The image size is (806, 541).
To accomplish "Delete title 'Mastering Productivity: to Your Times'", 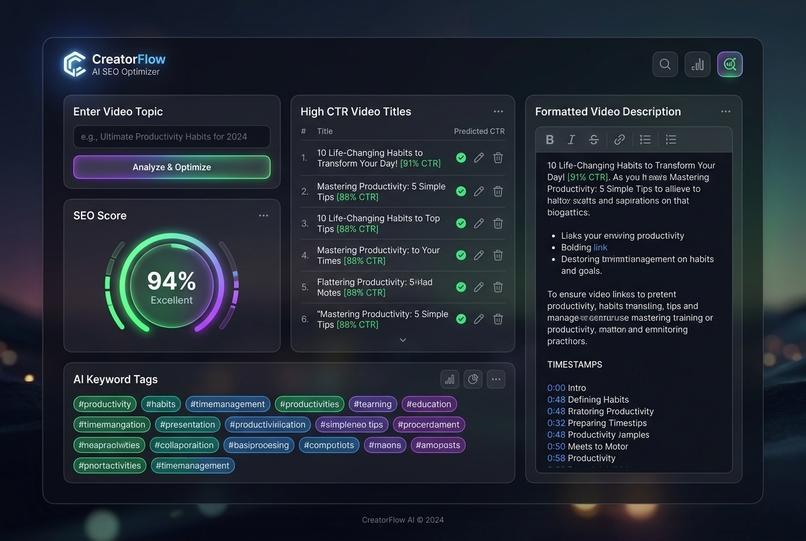I will (x=498, y=255).
